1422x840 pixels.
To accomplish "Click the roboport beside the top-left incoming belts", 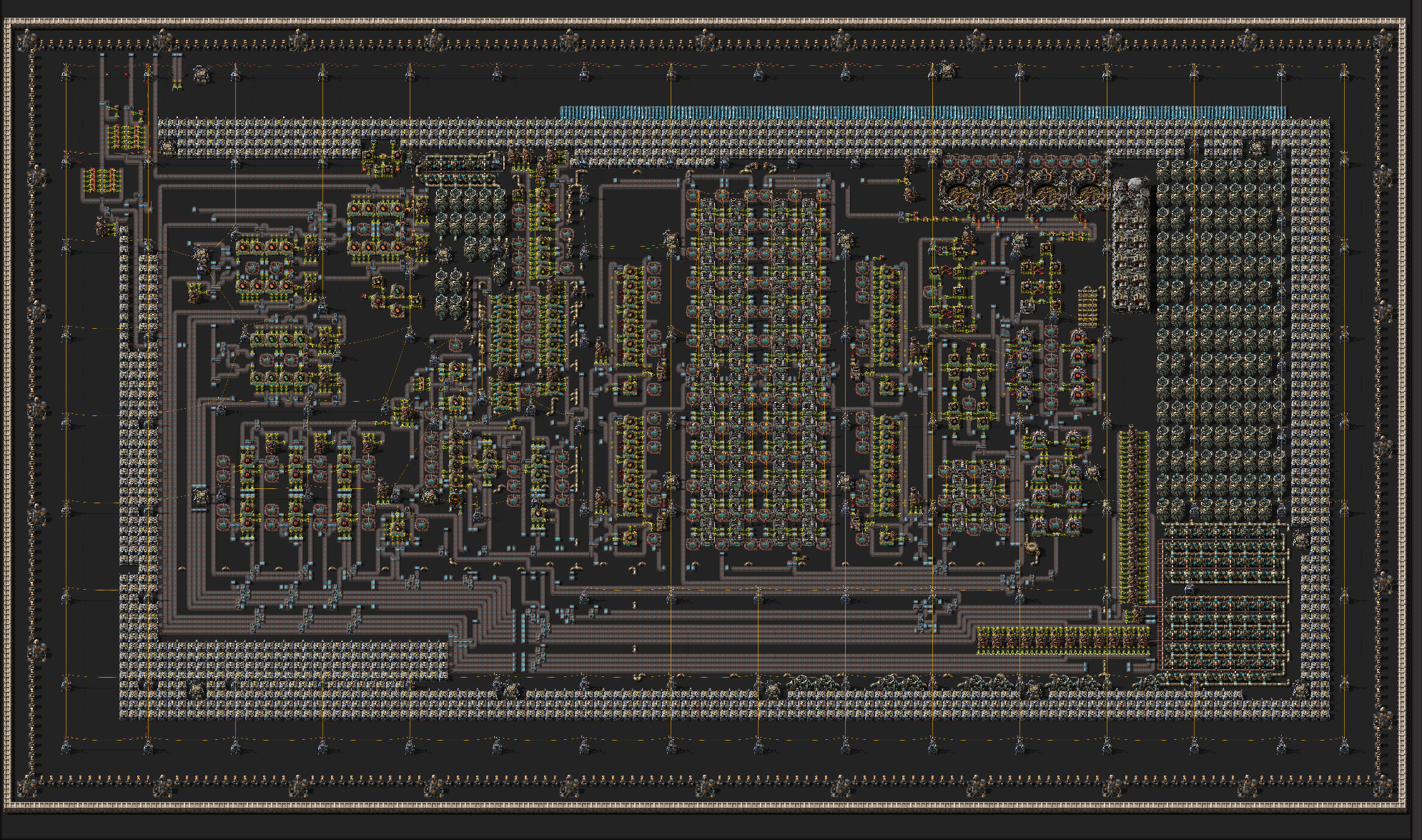I will click(201, 74).
